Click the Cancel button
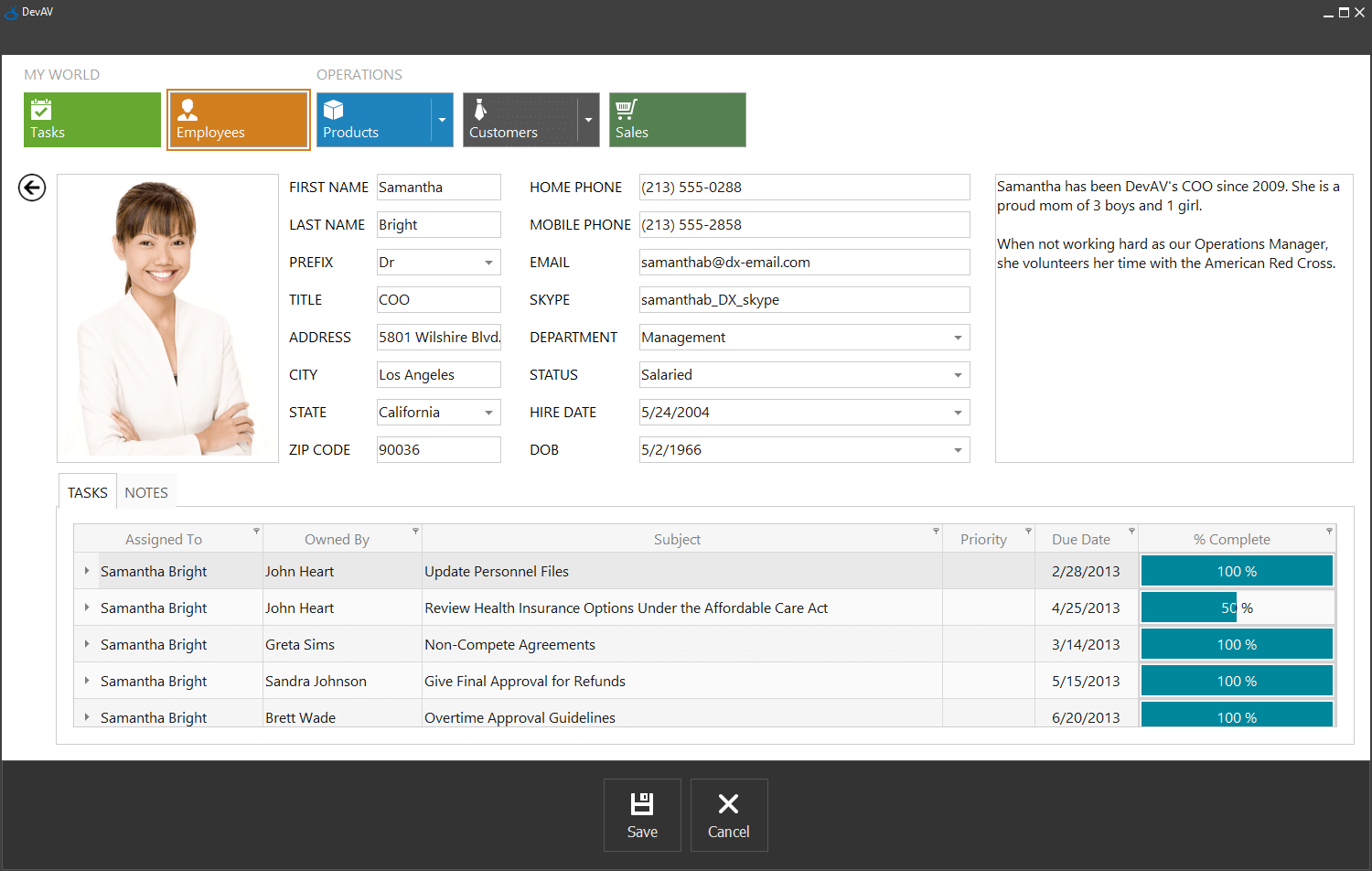1372x871 pixels. pos(728,814)
